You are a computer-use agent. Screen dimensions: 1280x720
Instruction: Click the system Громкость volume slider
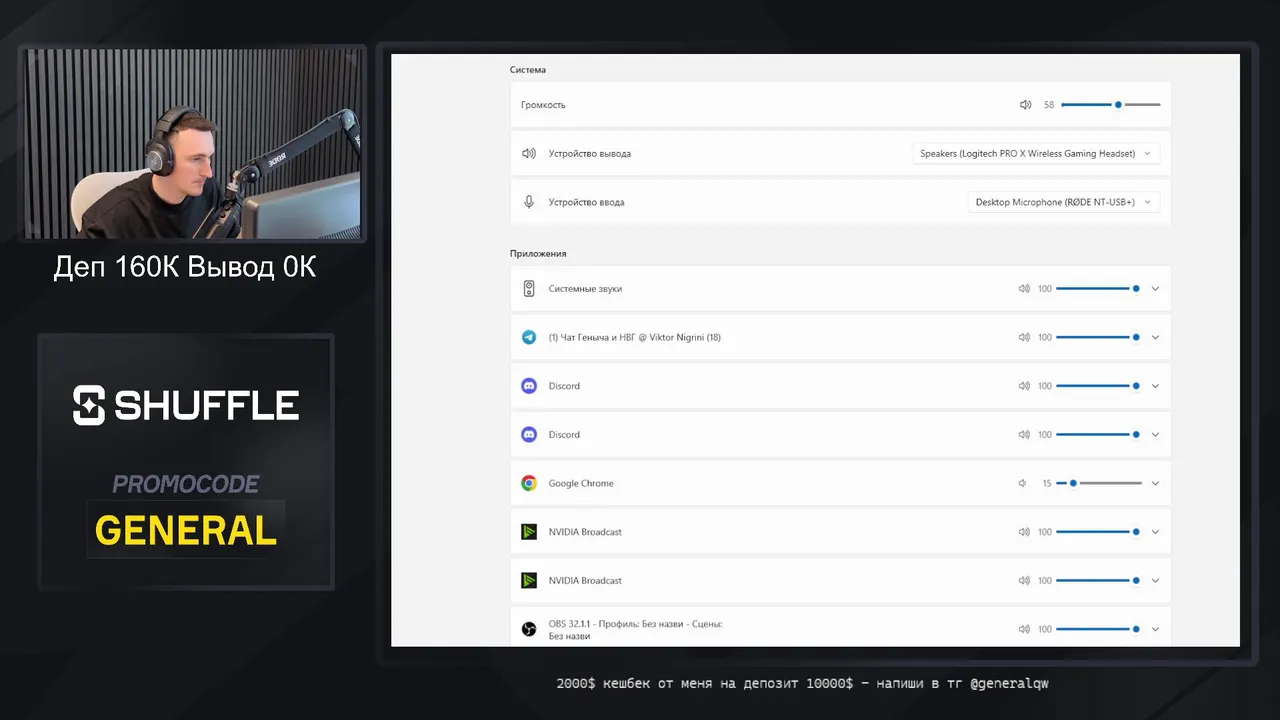[1110, 105]
